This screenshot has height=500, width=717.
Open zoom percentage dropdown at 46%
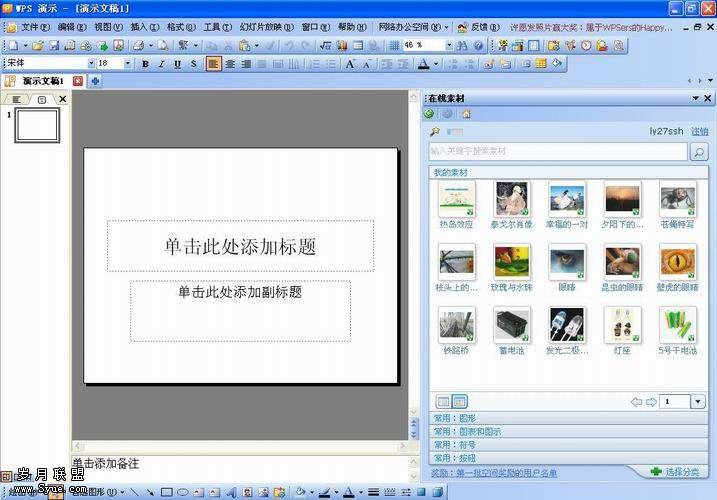(x=449, y=45)
